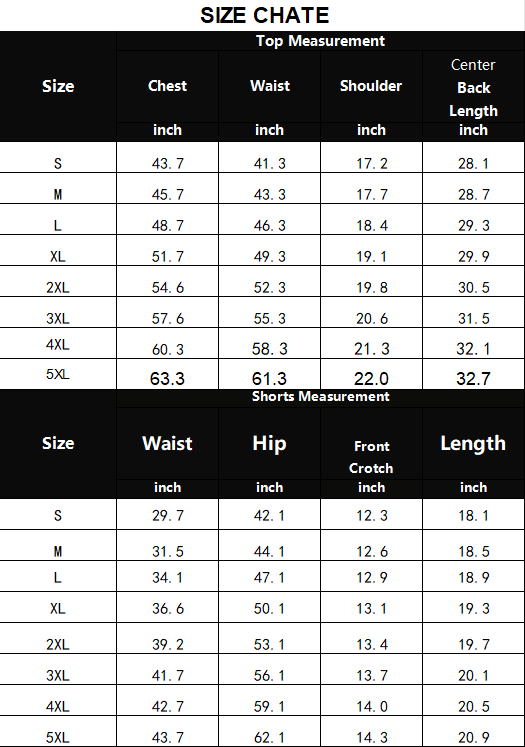This screenshot has width=525, height=747.
Task: Click the SIZE CHATE title text
Action: 264,15
